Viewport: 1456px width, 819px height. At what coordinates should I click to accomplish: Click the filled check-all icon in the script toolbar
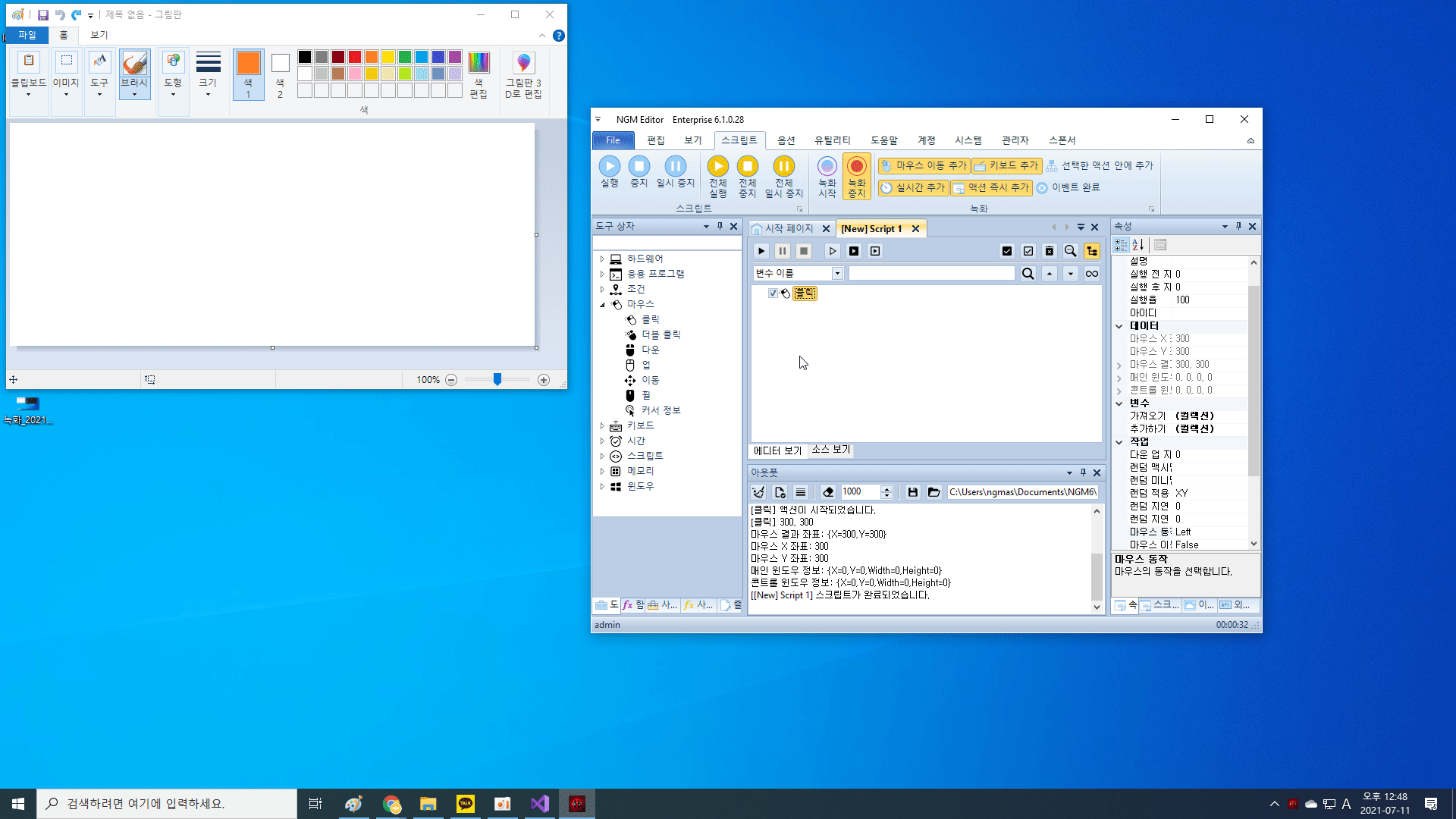[1007, 251]
